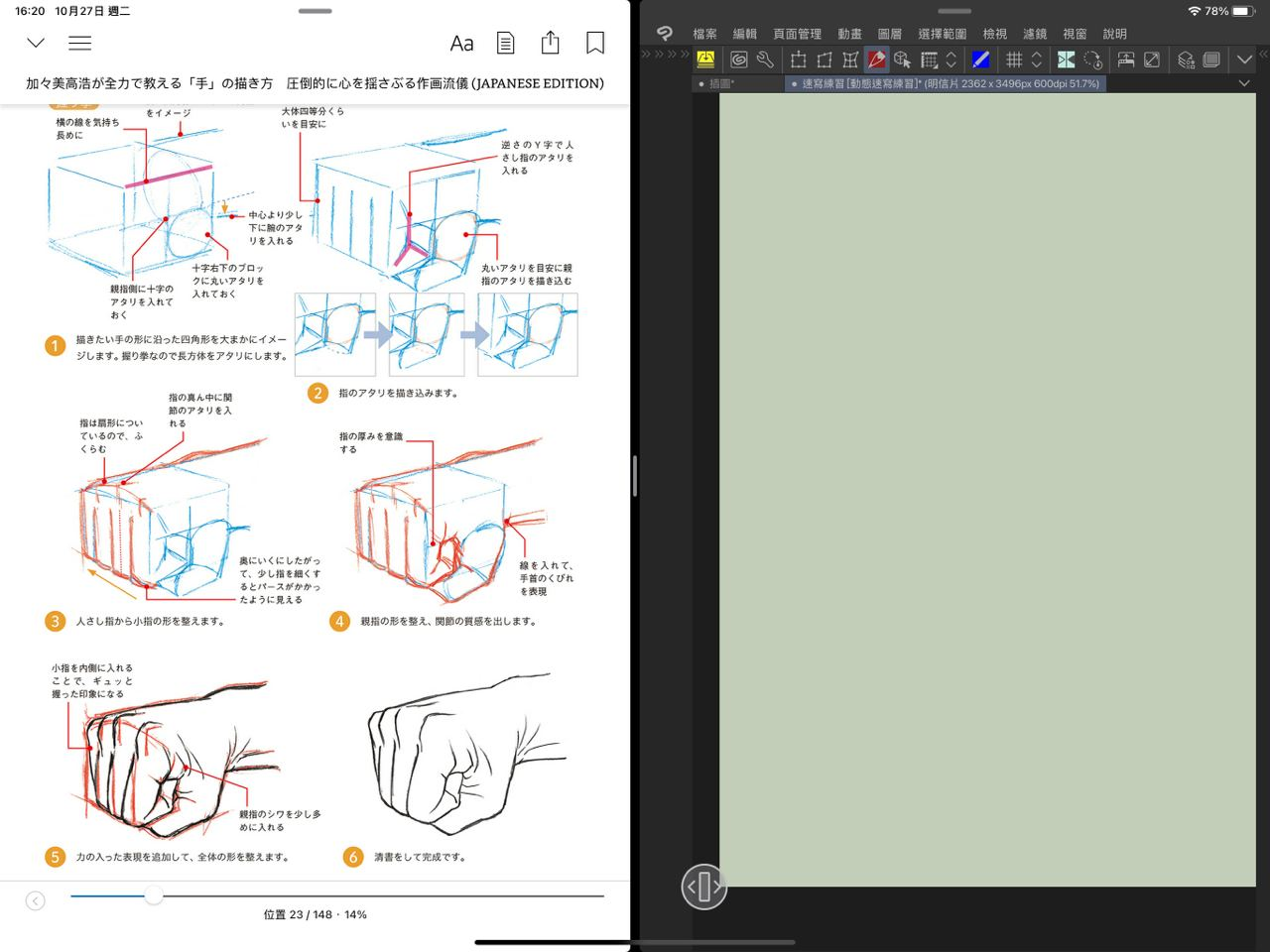Click the green drawing canvas

pos(987,490)
